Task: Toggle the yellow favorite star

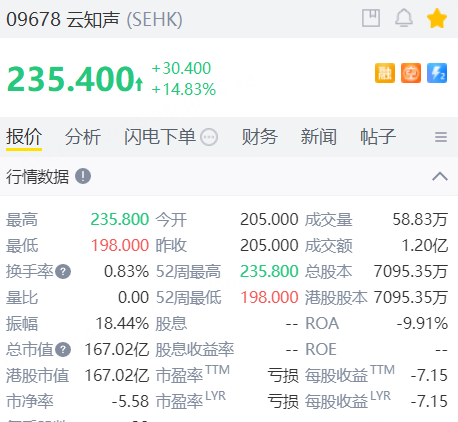Action: click(x=437, y=18)
